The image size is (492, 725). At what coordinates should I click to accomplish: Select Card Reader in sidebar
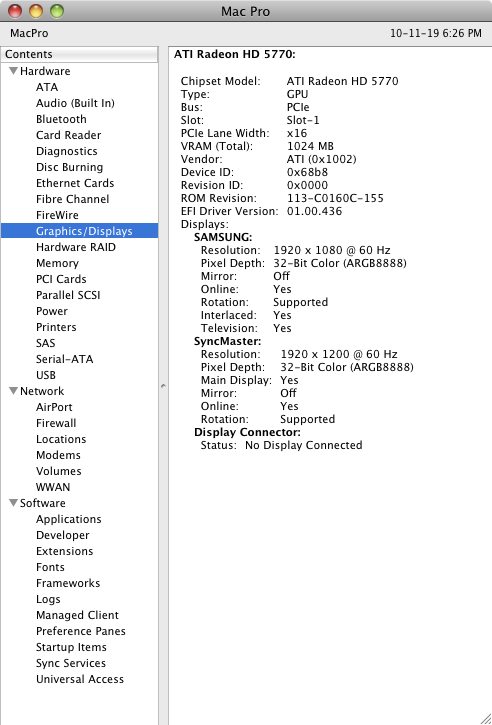tap(68, 135)
